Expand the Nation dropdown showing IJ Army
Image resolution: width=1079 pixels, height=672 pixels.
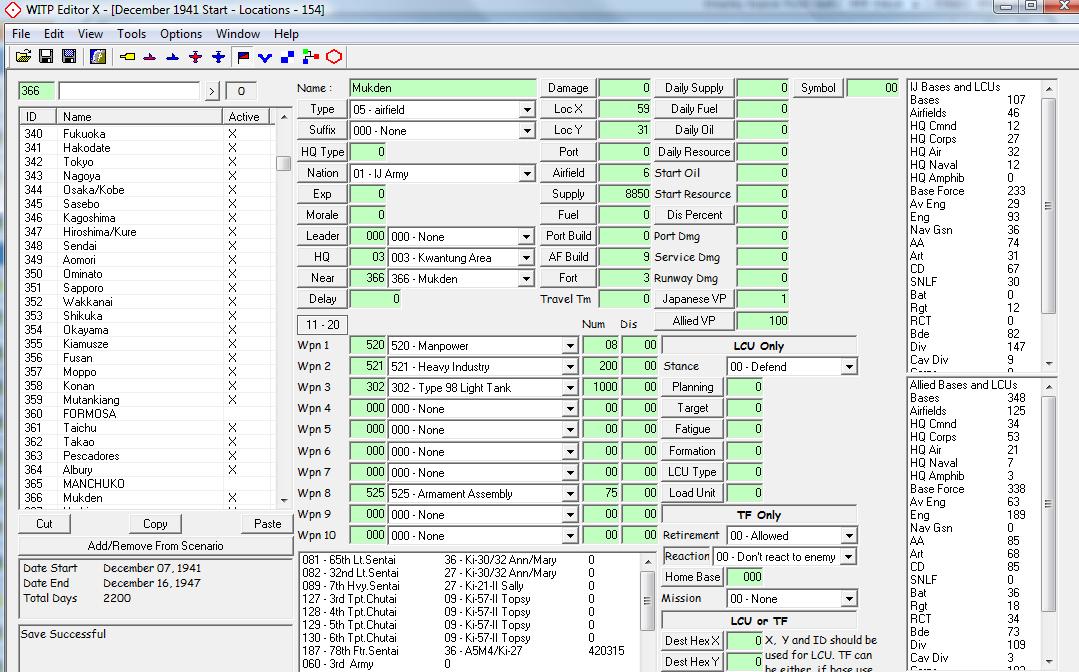[x=527, y=174]
